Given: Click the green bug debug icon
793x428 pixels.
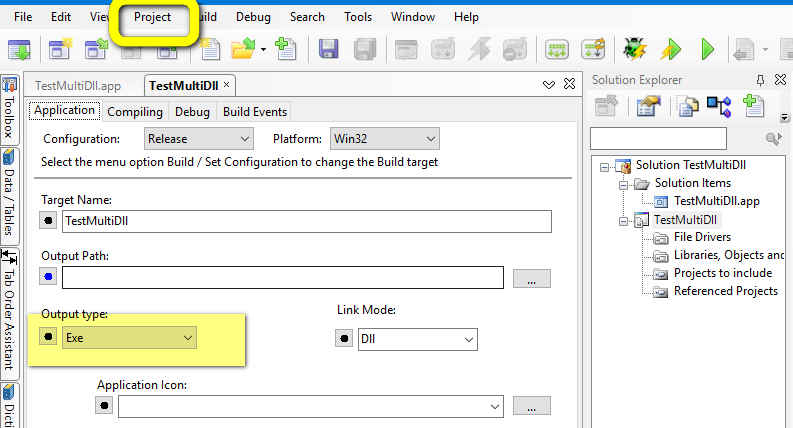Looking at the screenshot, I should 632,49.
